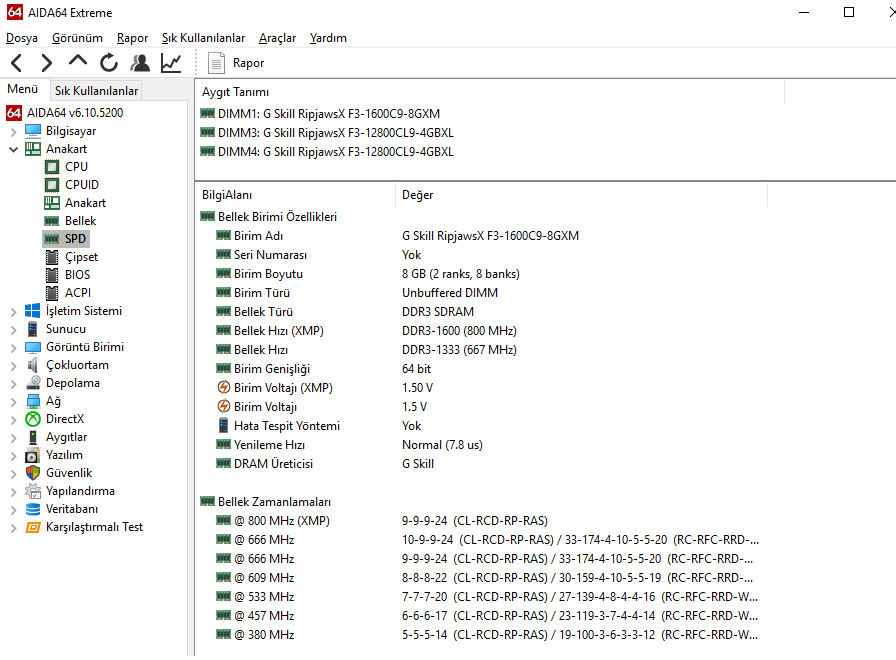Click the lightning icon beside Birim Voltajı (XMP)
896x660 pixels.
pos(223,387)
